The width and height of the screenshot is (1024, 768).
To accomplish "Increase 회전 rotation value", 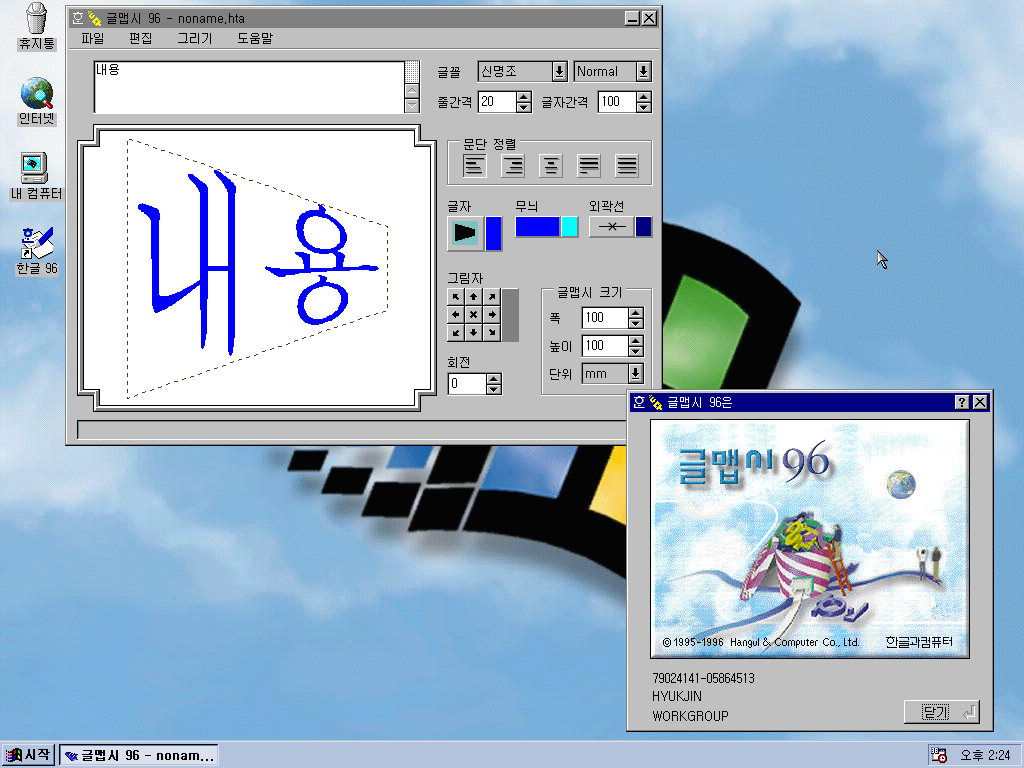I will click(x=494, y=379).
